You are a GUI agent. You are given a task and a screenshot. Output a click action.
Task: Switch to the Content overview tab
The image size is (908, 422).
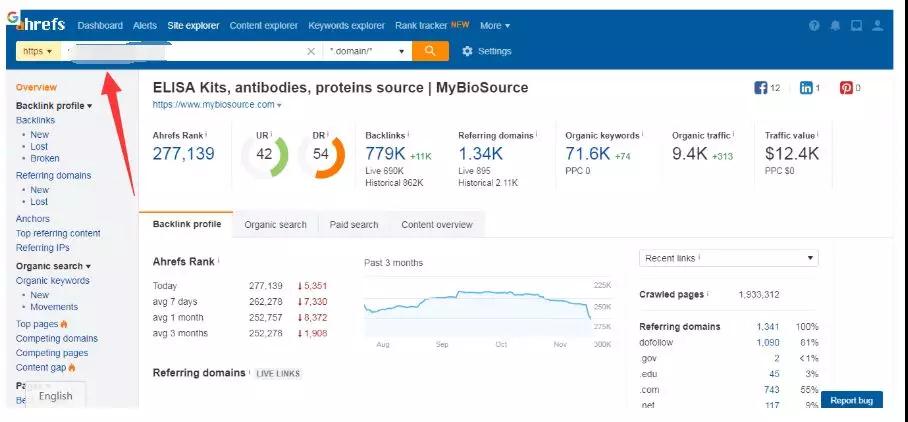point(436,225)
